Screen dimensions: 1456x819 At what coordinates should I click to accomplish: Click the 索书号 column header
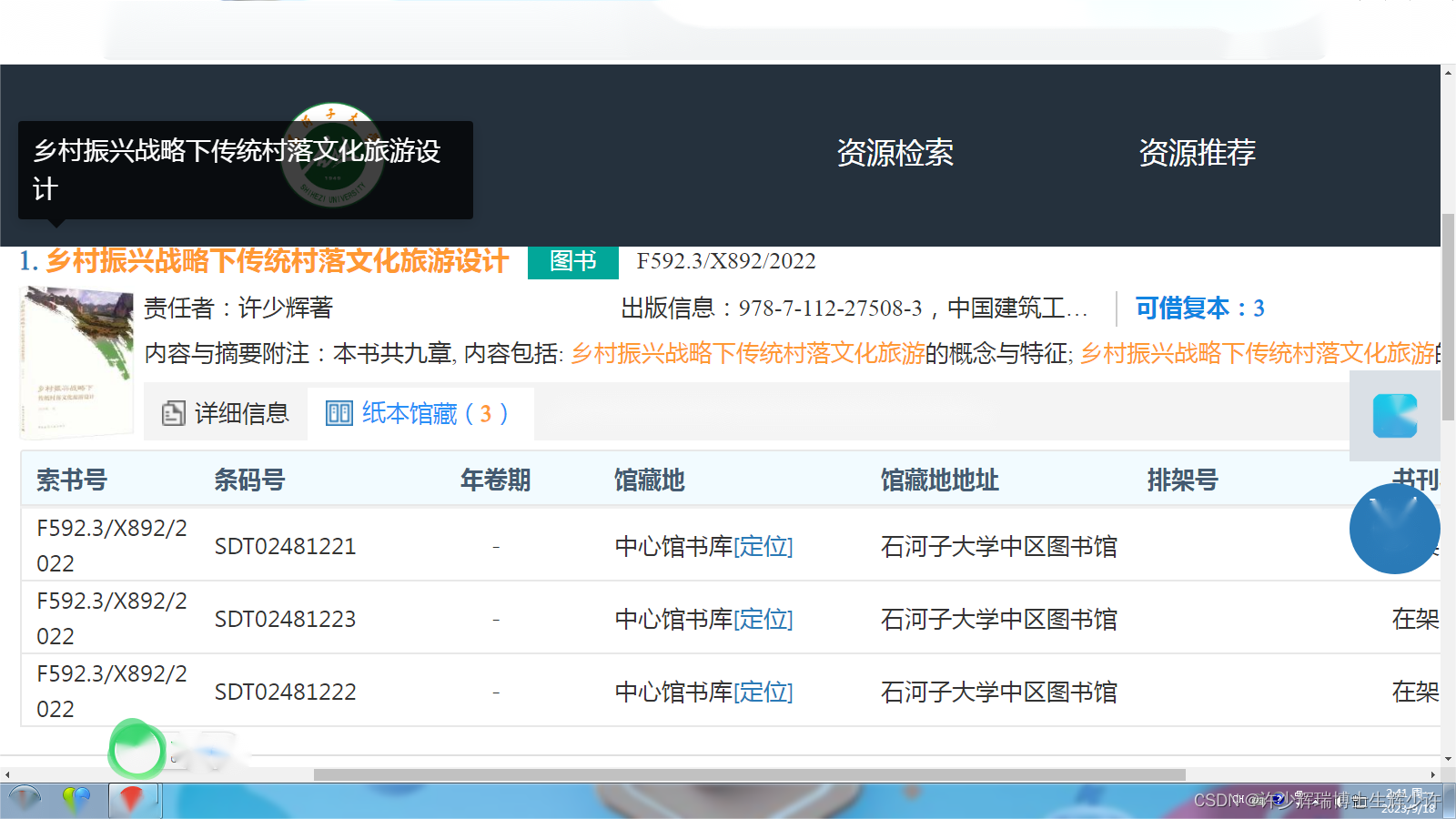click(x=72, y=480)
